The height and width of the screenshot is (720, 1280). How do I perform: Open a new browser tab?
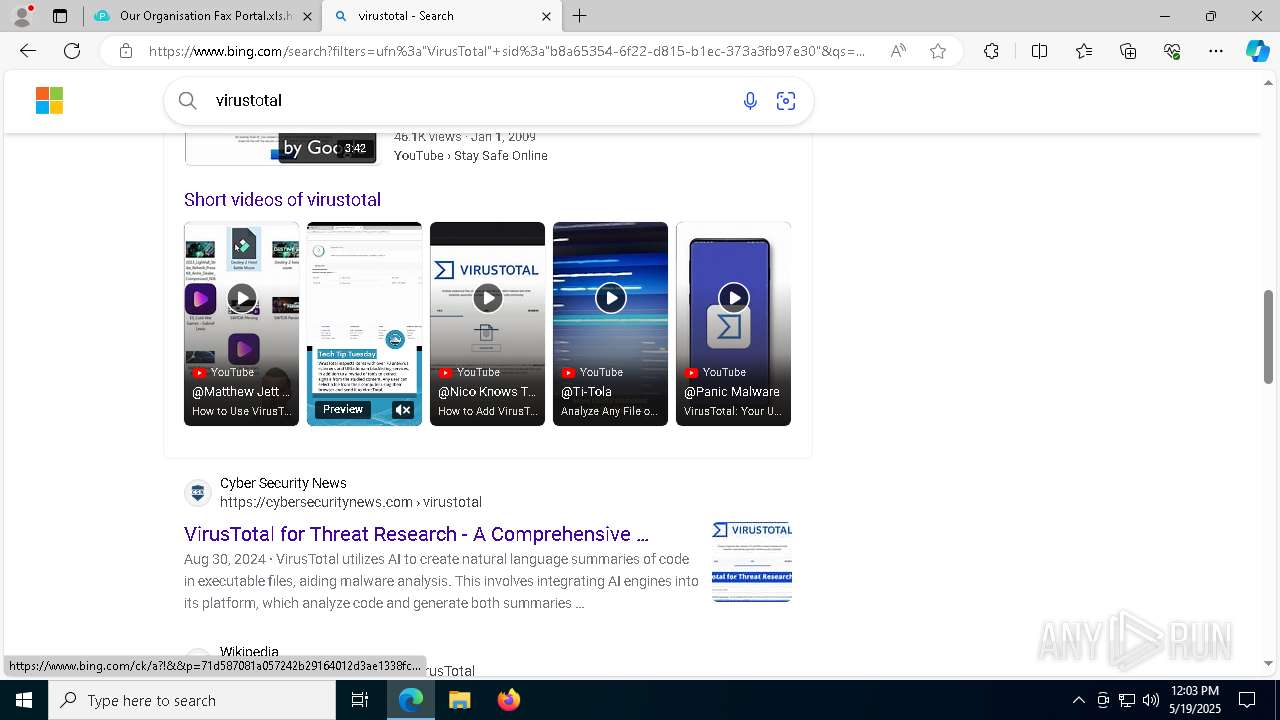coord(580,16)
